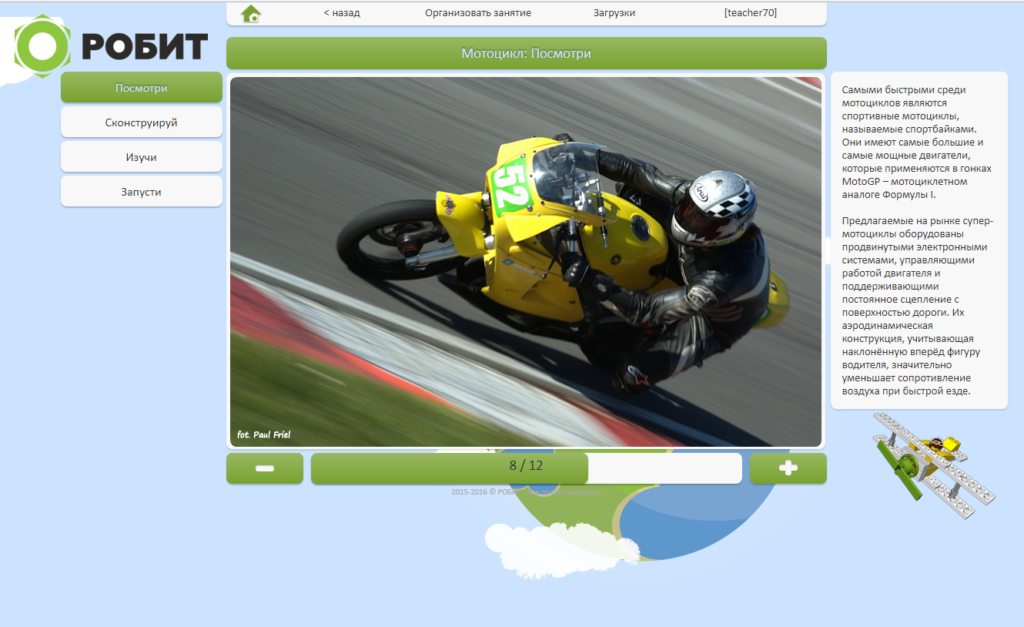Click the empty white part of progress bar

(664, 468)
